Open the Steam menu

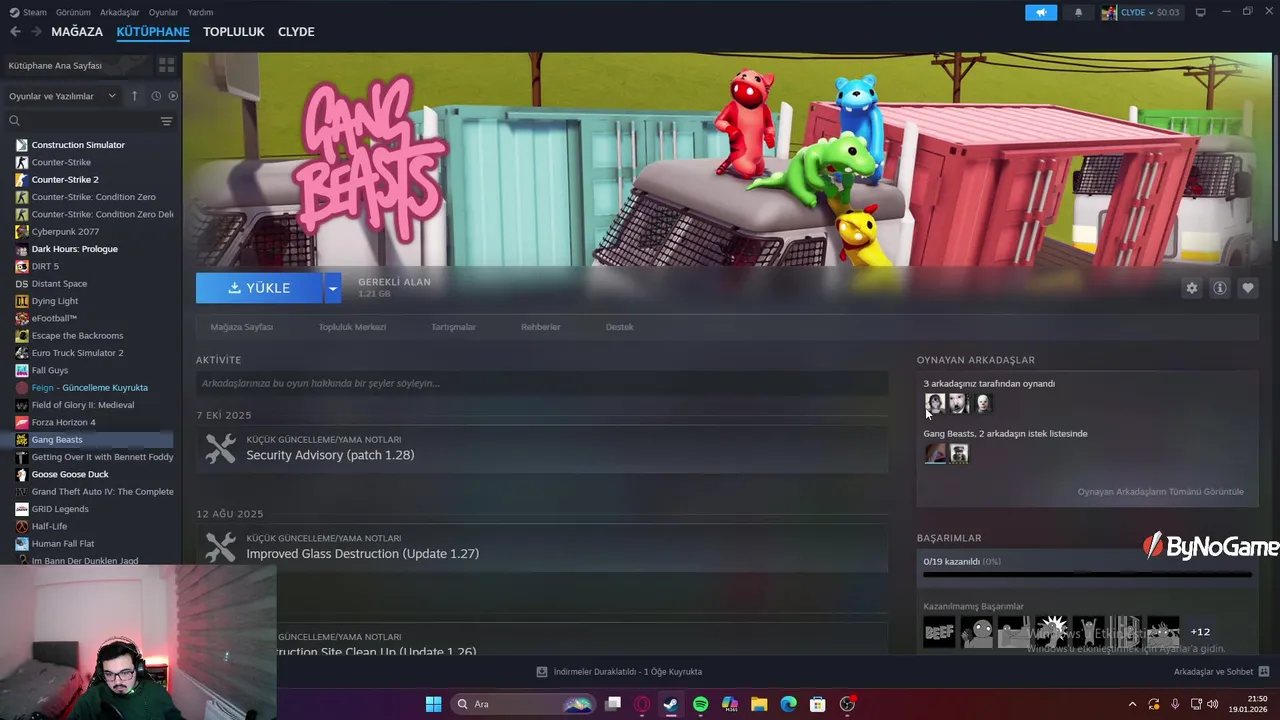[28, 12]
